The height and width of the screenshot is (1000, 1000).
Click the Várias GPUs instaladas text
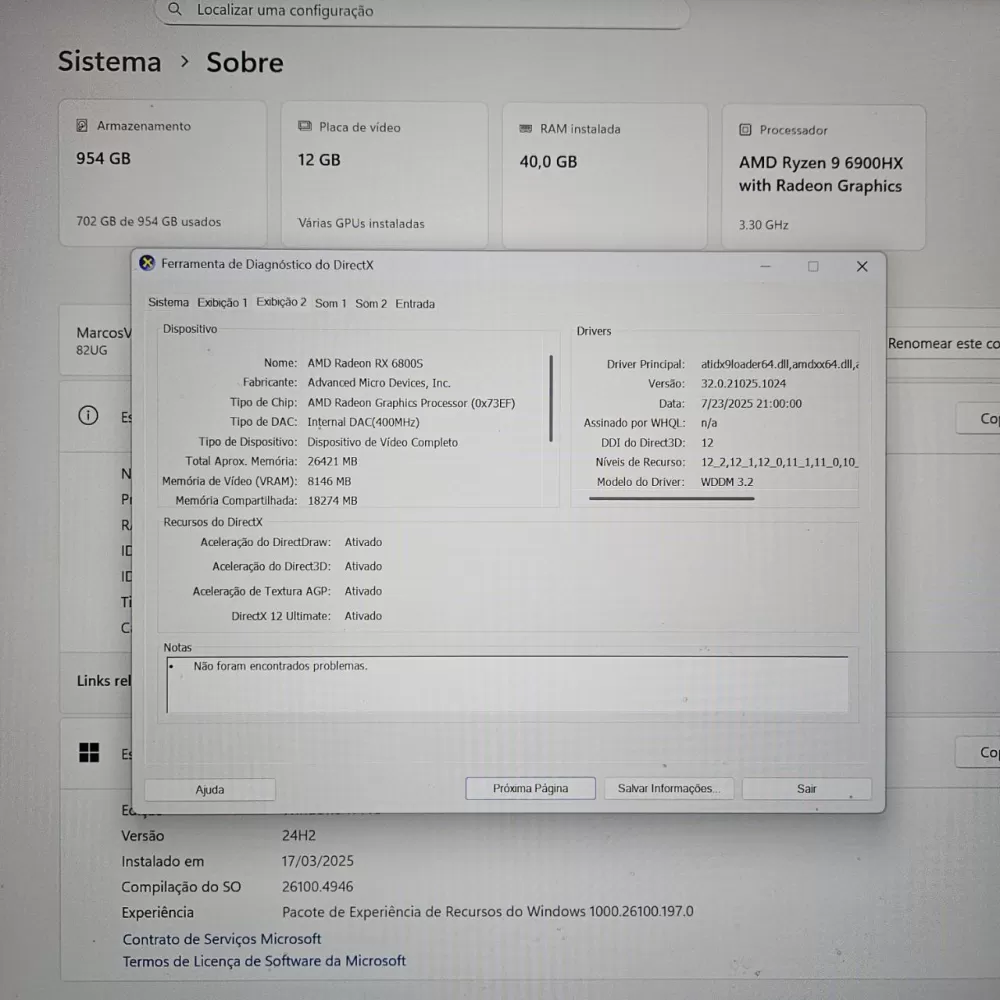(361, 223)
